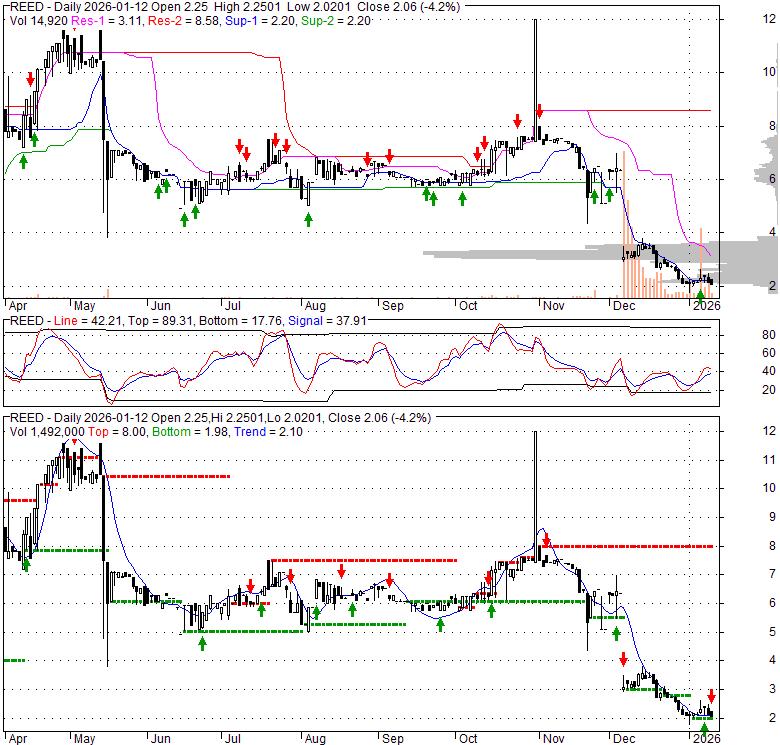The height and width of the screenshot is (745, 780).
Task: Click the 'Nov' axis label under top chart
Action: point(553,305)
